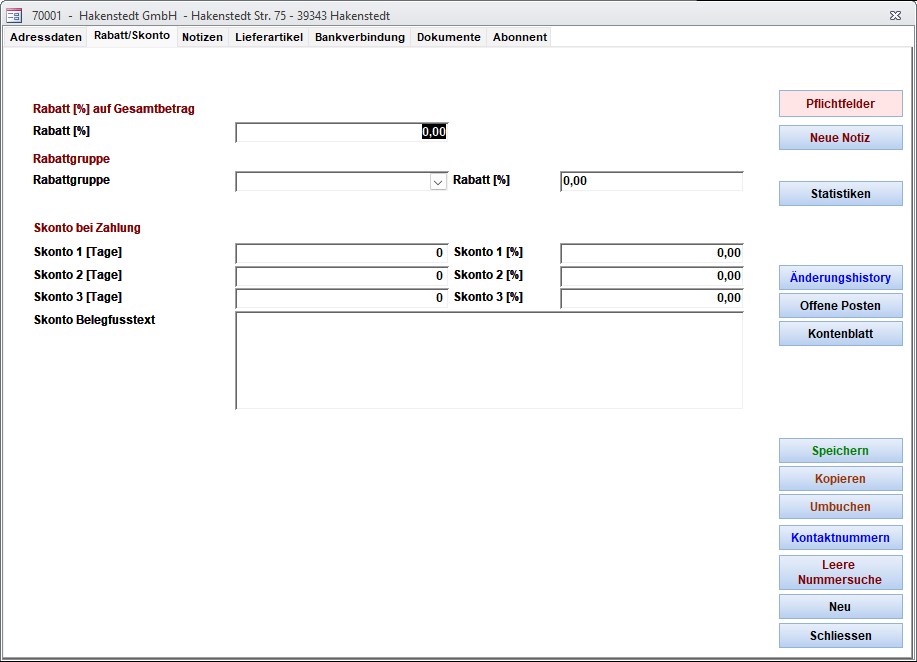Click the Rabatt [%] total amount field
The height and width of the screenshot is (662, 917).
(x=341, y=132)
